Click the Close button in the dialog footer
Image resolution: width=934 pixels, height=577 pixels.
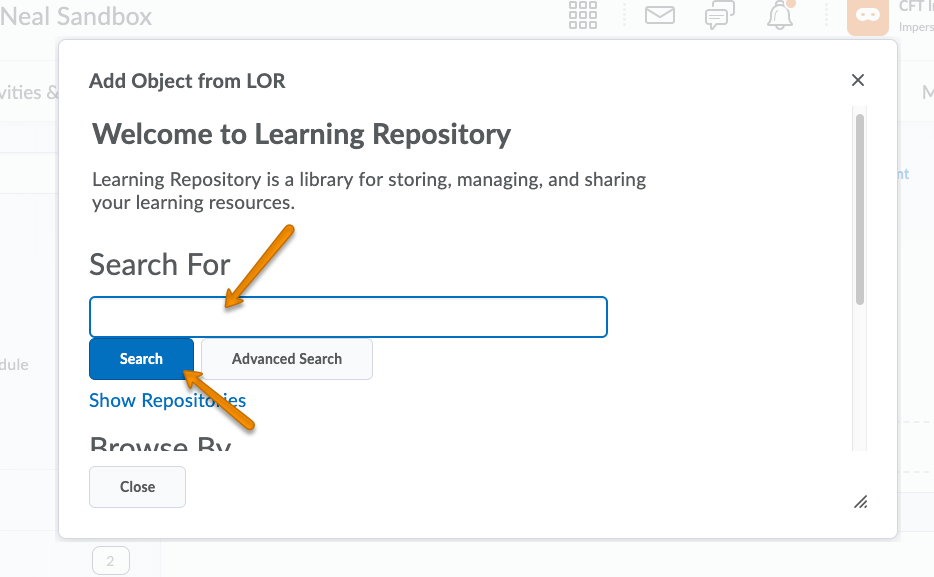[x=137, y=487]
